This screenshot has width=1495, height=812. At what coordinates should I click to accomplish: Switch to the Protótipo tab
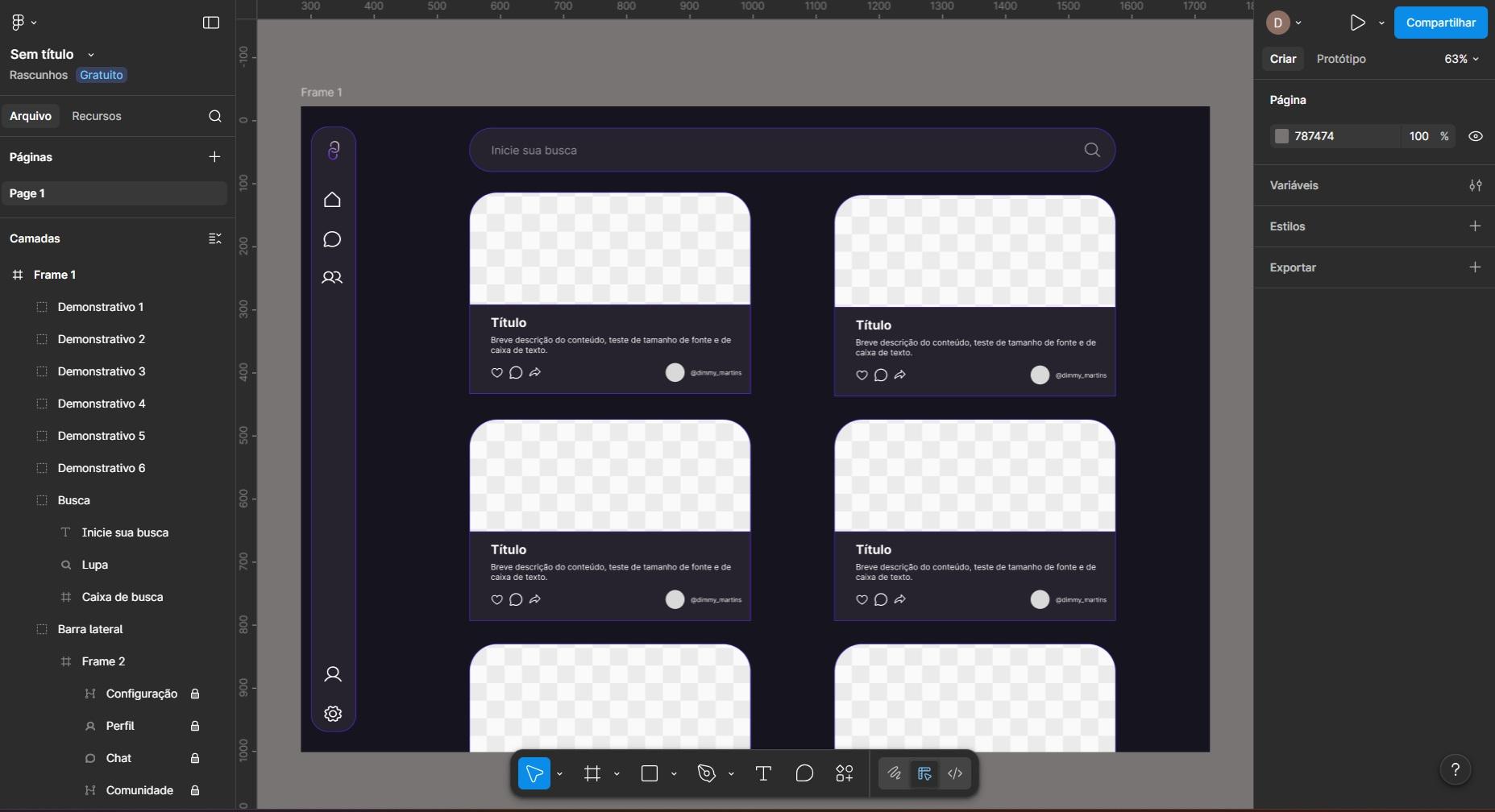click(x=1341, y=59)
